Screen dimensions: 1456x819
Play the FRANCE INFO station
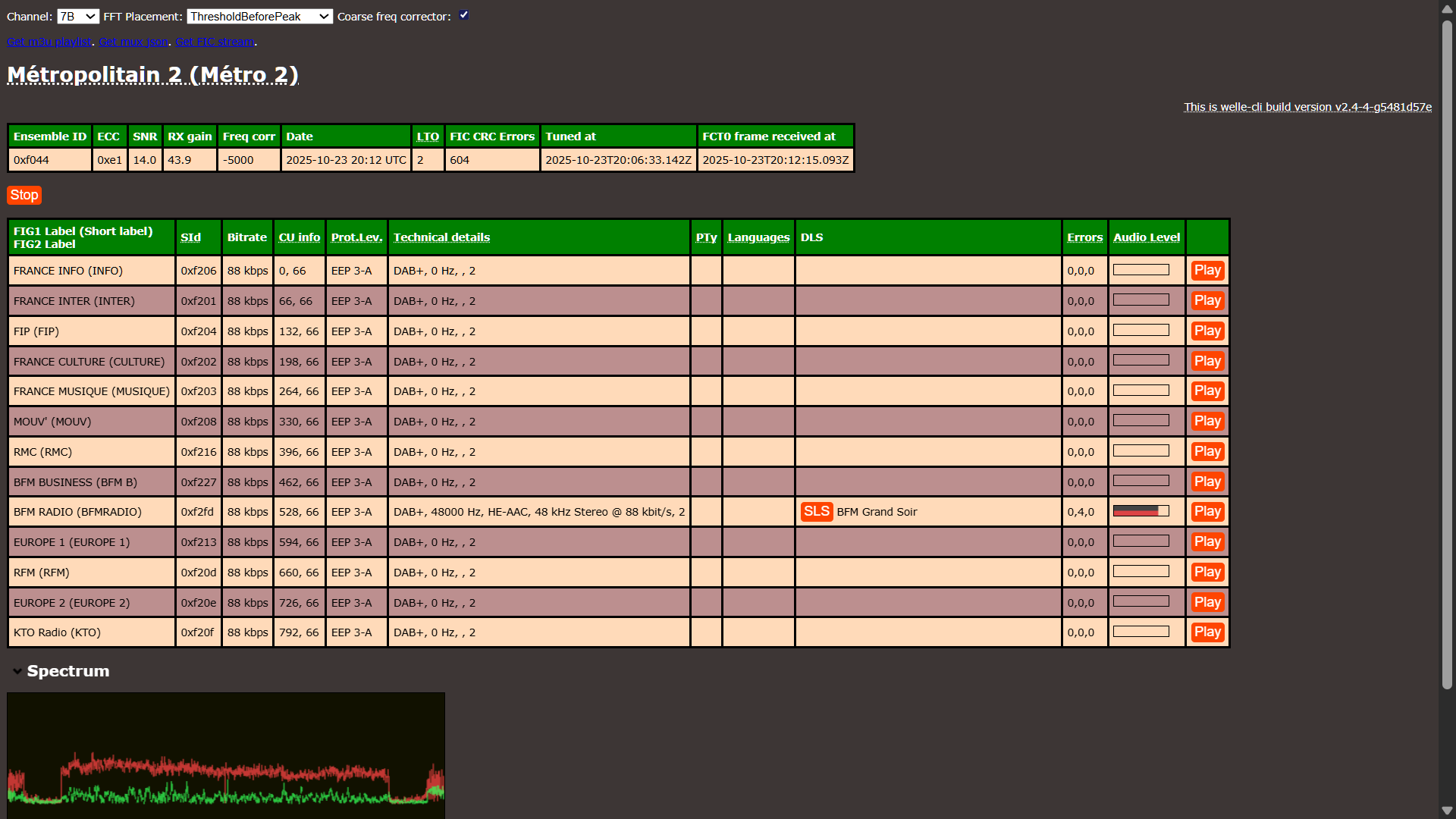point(1207,271)
